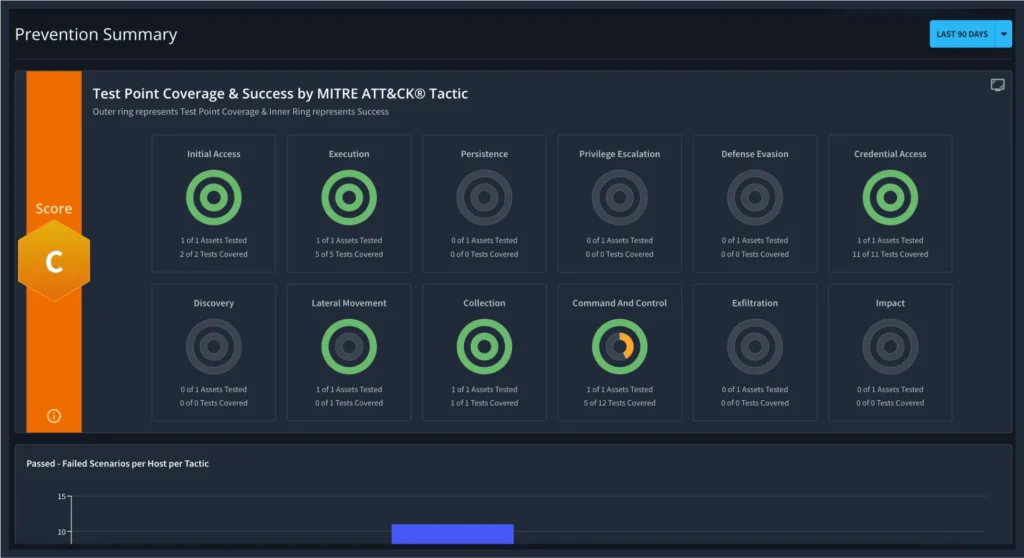
Task: Select the Privilege Escalation tactic card
Action: click(620, 204)
